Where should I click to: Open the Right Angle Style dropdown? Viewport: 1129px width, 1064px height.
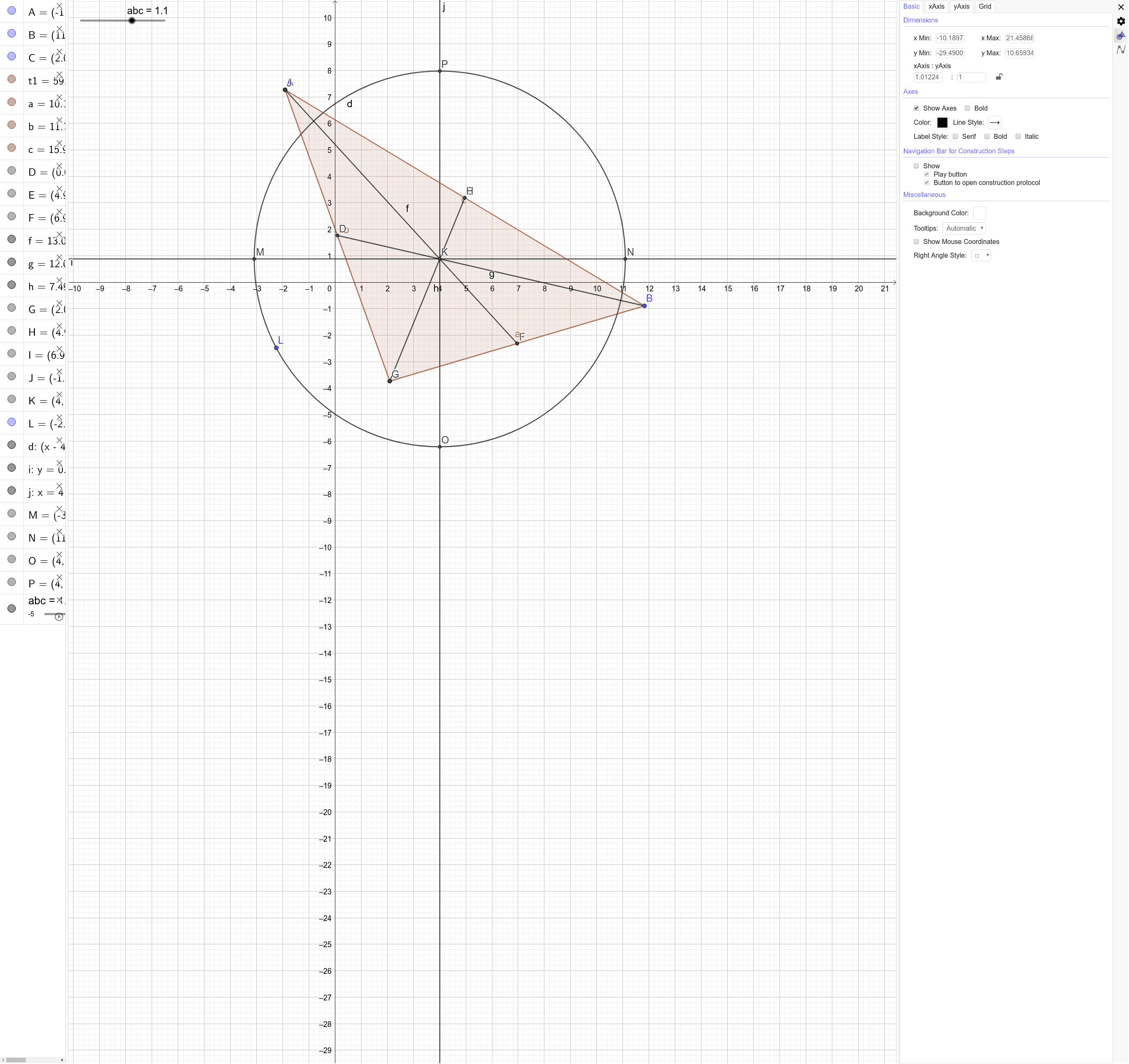[981, 255]
